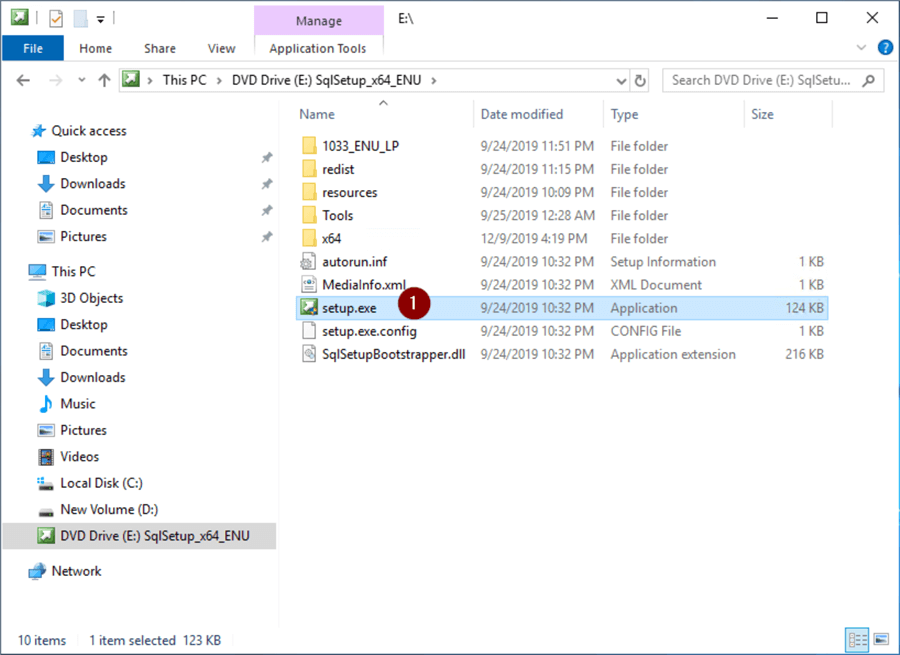Viewport: 900px width, 655px height.
Task: Select the setup.exe application icon
Action: pyautogui.click(x=309, y=308)
